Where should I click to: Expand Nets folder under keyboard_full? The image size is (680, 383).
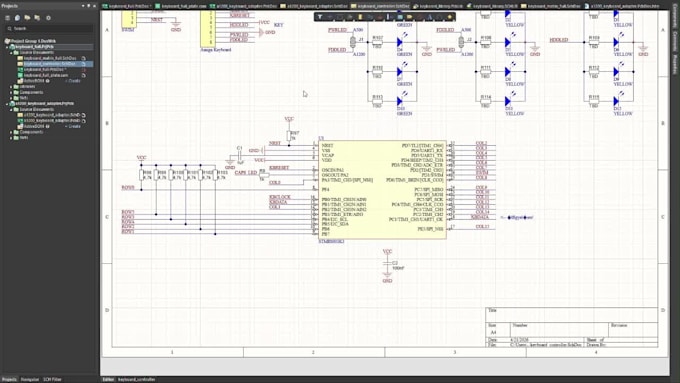(x=11, y=98)
